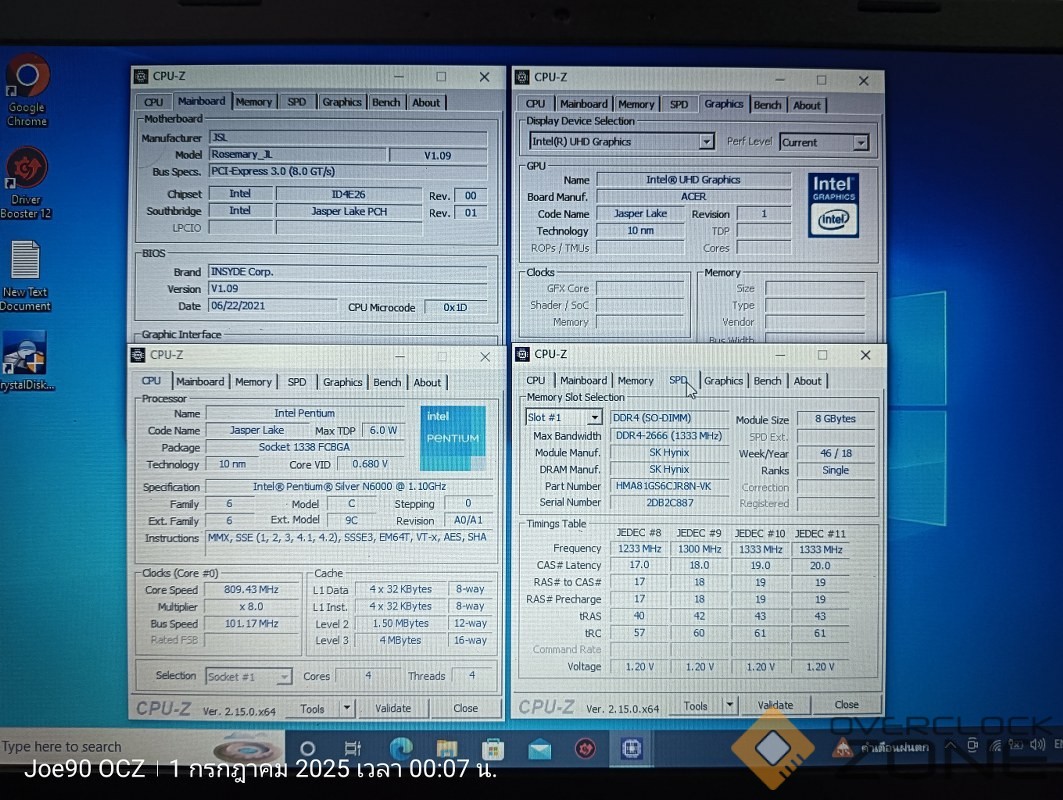The width and height of the screenshot is (1063, 800).
Task: Click Jasper Lake PCH southbridge field
Action: [349, 212]
